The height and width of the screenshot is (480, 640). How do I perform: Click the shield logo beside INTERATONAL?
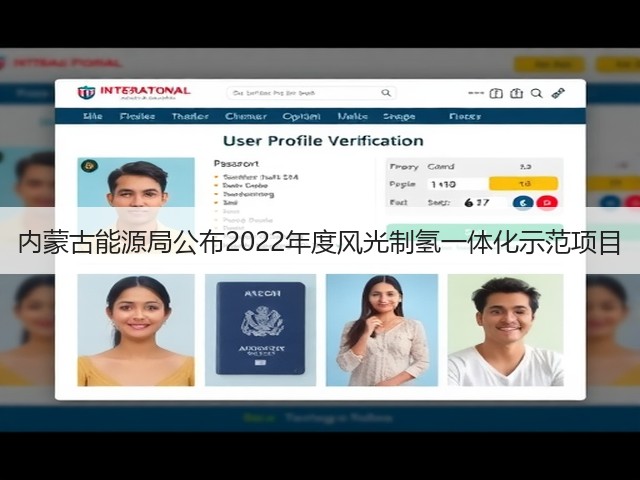pos(86,93)
